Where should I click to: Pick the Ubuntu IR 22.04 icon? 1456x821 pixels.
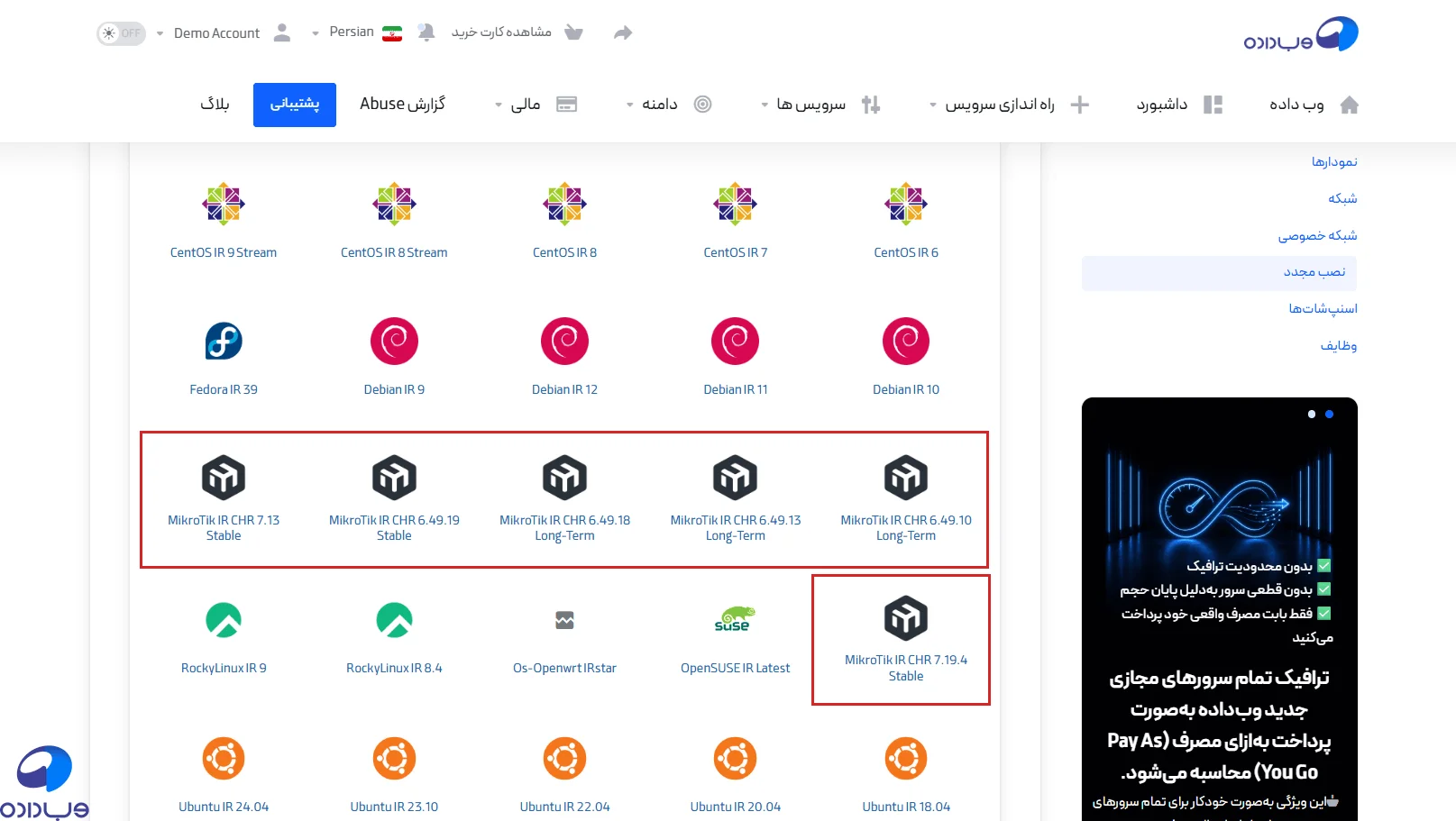564,759
